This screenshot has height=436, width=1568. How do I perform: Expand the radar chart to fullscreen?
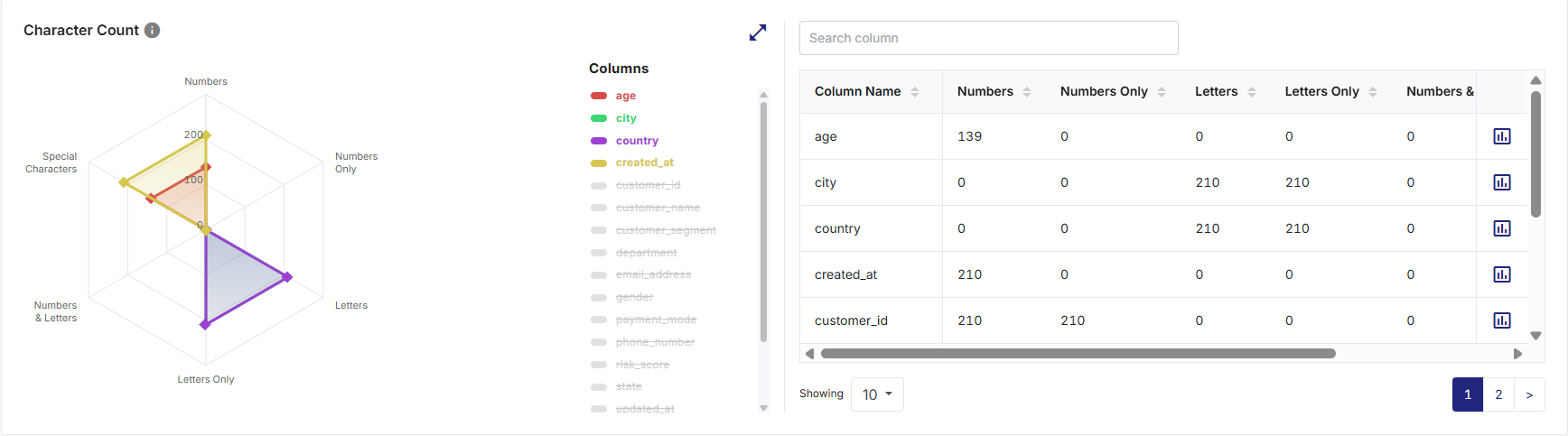(x=758, y=32)
